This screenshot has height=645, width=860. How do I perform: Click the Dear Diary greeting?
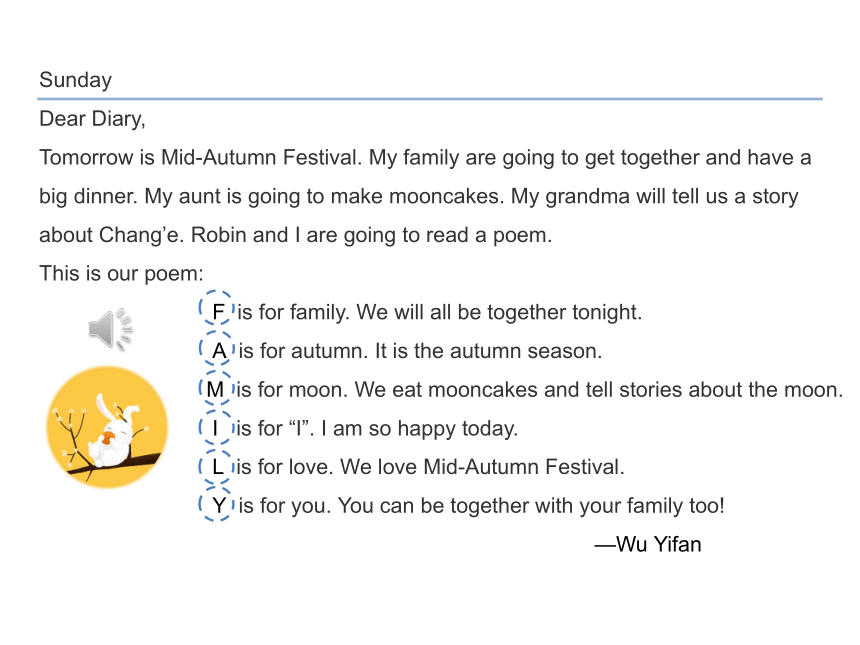point(92,119)
